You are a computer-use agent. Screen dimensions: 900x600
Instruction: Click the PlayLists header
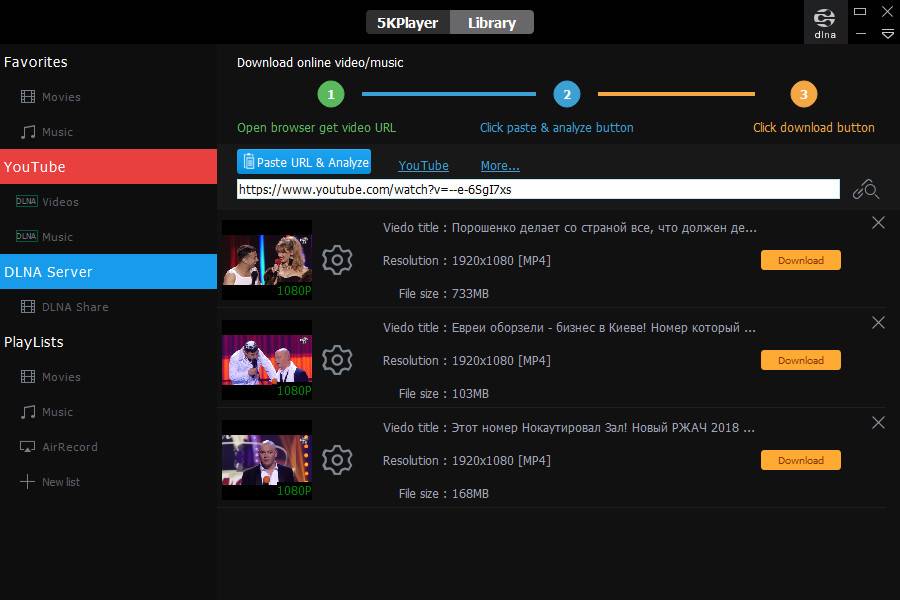tap(34, 342)
